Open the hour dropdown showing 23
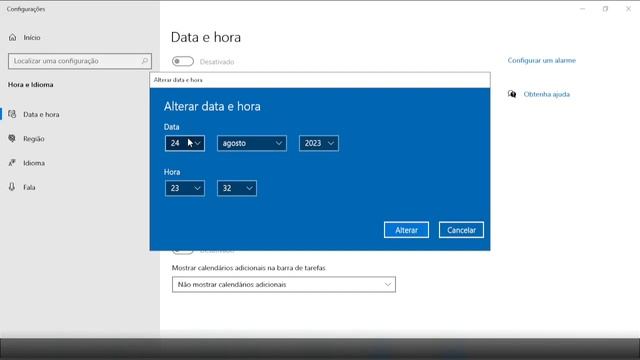Screen dimensions: 640x360 click(185, 188)
